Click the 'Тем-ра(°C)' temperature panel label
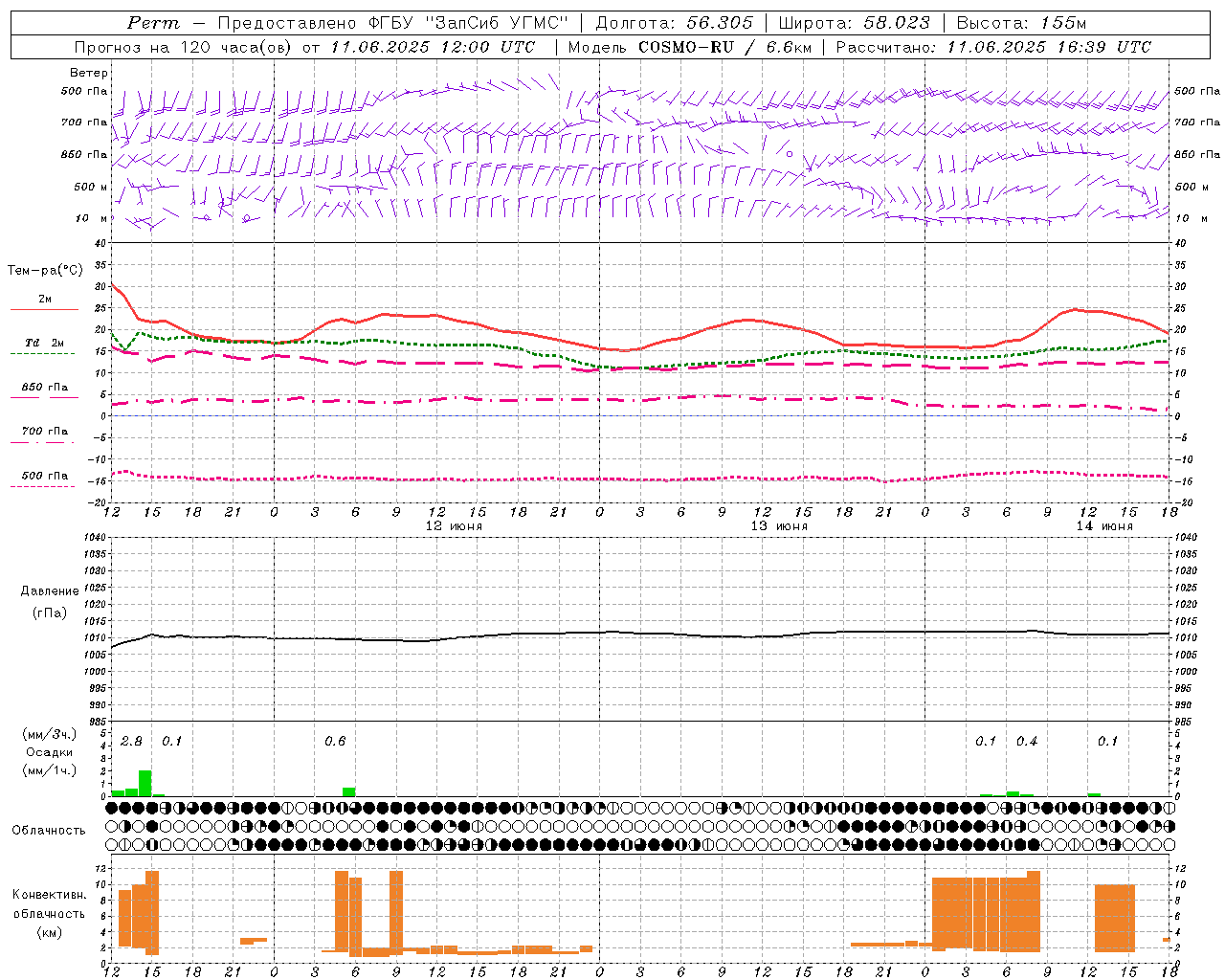This screenshot has height=980, width=1225. pyautogui.click(x=45, y=271)
